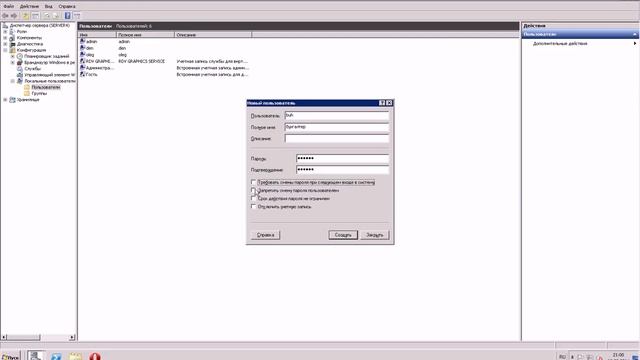Click the Пользователь name input field

pyautogui.click(x=337, y=116)
